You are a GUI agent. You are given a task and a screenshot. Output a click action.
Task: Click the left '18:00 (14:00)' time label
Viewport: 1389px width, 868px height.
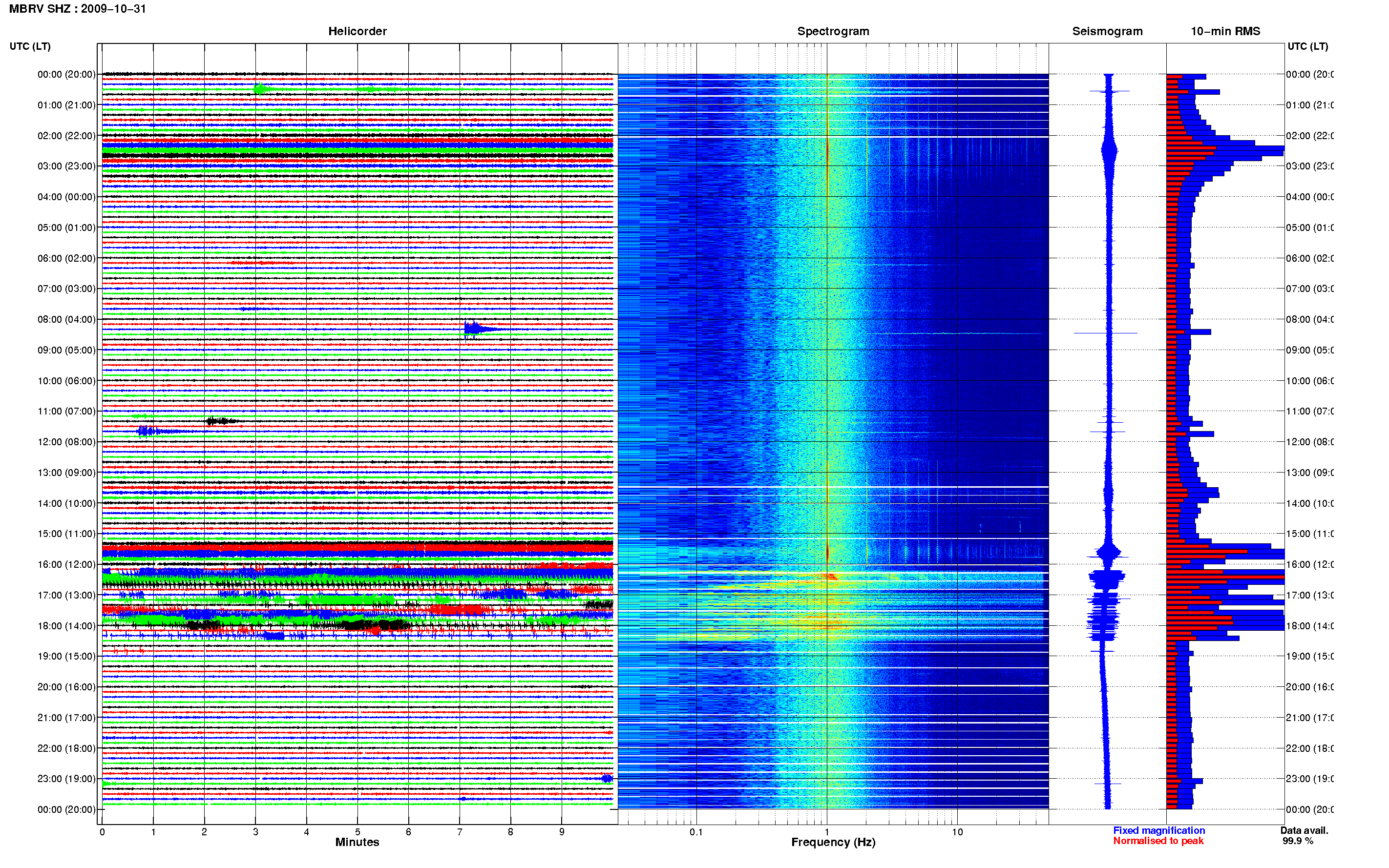(66, 626)
